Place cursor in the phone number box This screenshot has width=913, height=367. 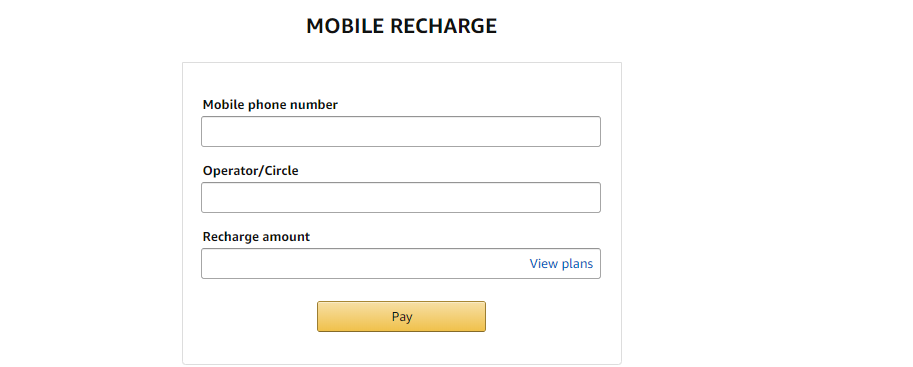tap(401, 132)
